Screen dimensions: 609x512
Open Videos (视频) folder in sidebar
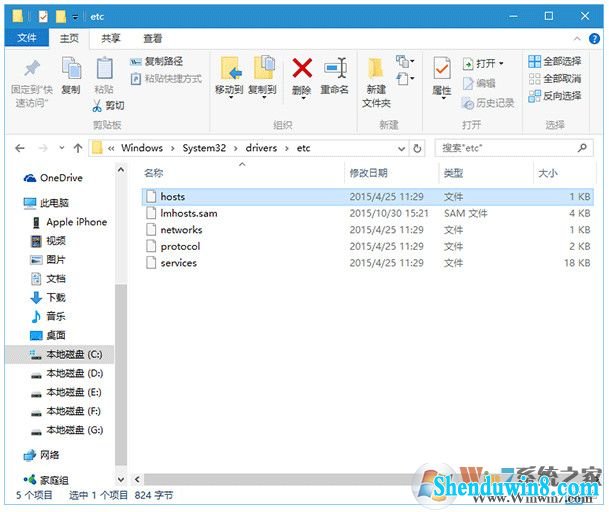48,241
